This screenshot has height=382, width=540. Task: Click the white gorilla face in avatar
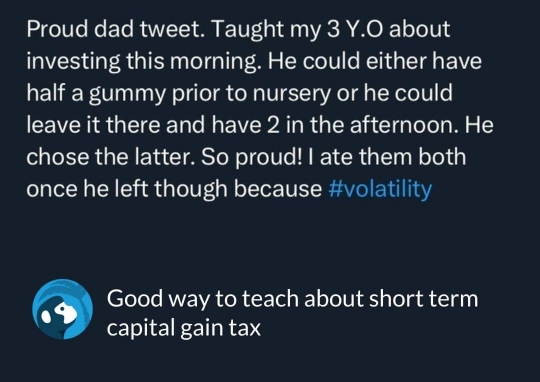click(x=61, y=312)
